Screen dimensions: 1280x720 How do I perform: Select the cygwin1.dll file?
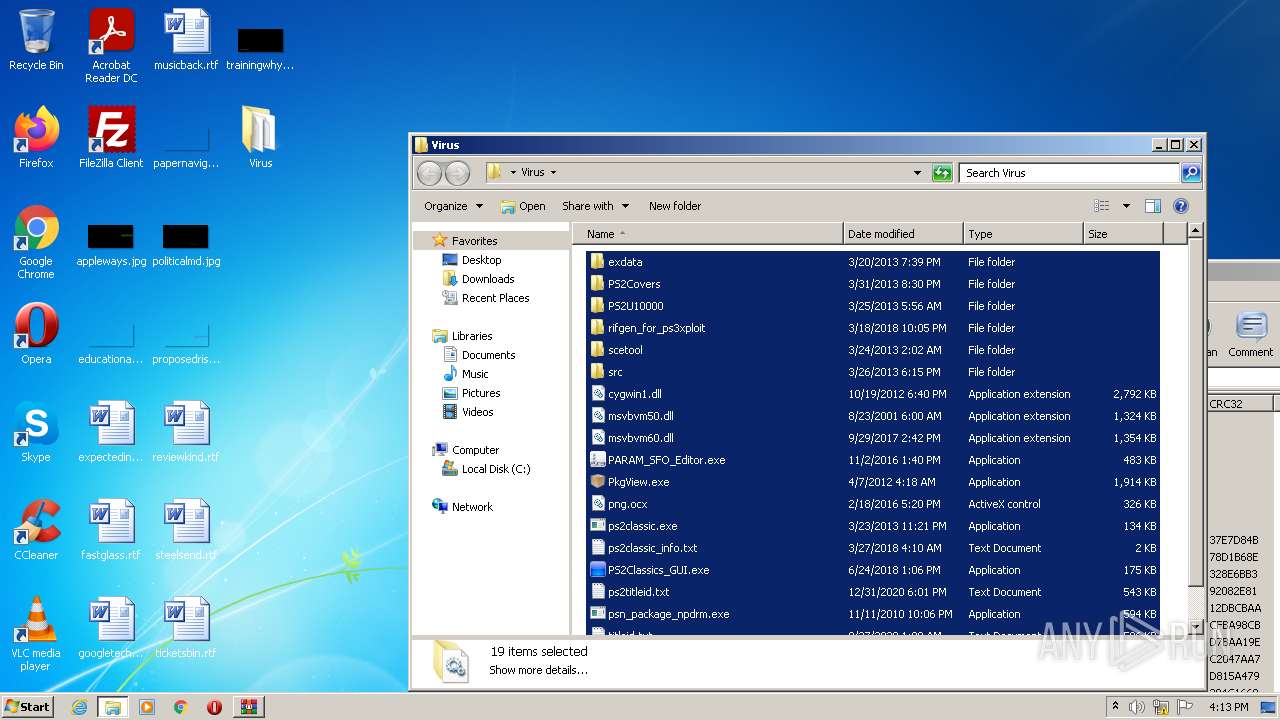tap(872, 394)
